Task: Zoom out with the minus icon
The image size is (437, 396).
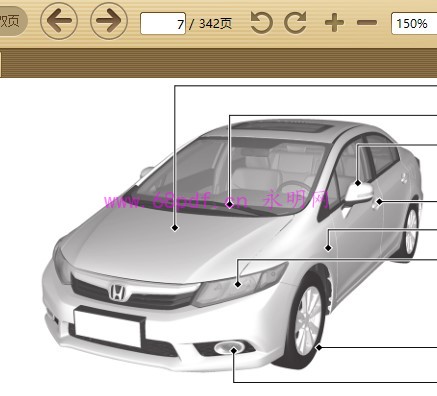Action: pos(367,23)
